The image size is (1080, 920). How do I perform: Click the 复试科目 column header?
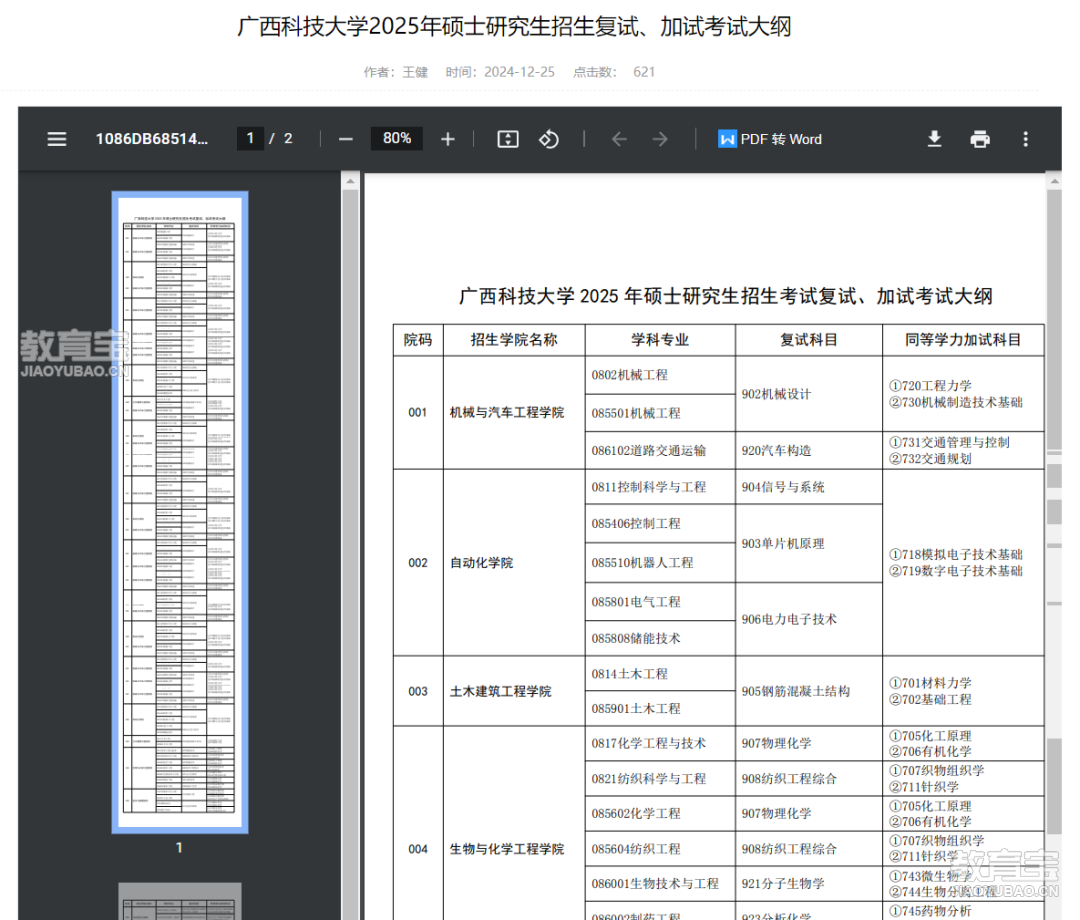click(x=809, y=340)
